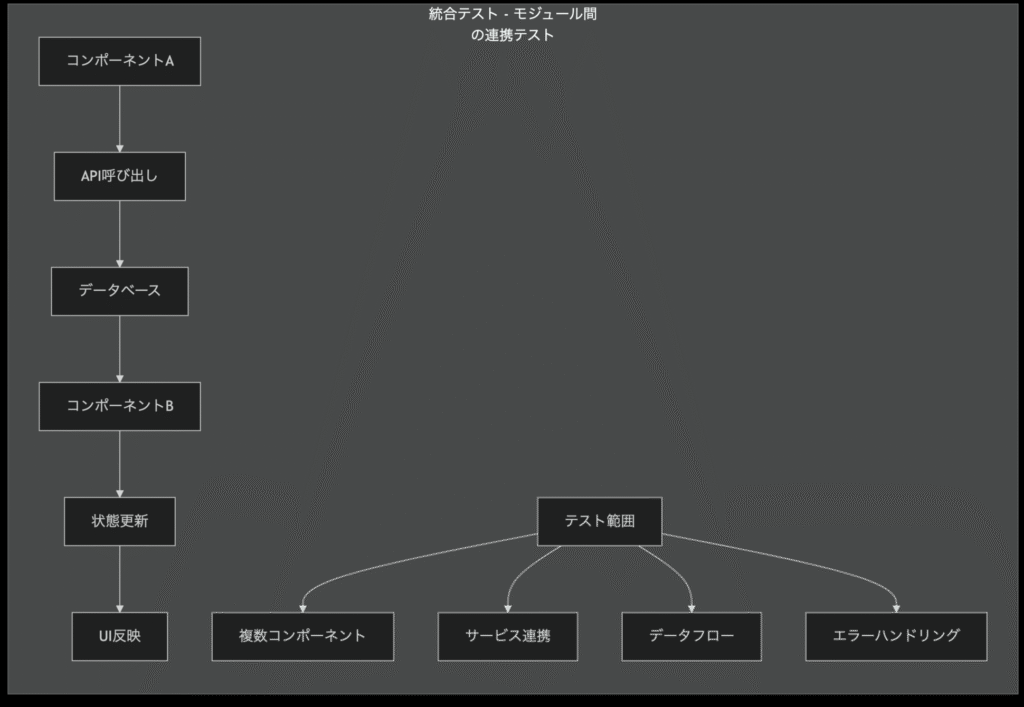
Task: Select the arrow from コンポーネントB to 状態更新
Action: pos(120,463)
